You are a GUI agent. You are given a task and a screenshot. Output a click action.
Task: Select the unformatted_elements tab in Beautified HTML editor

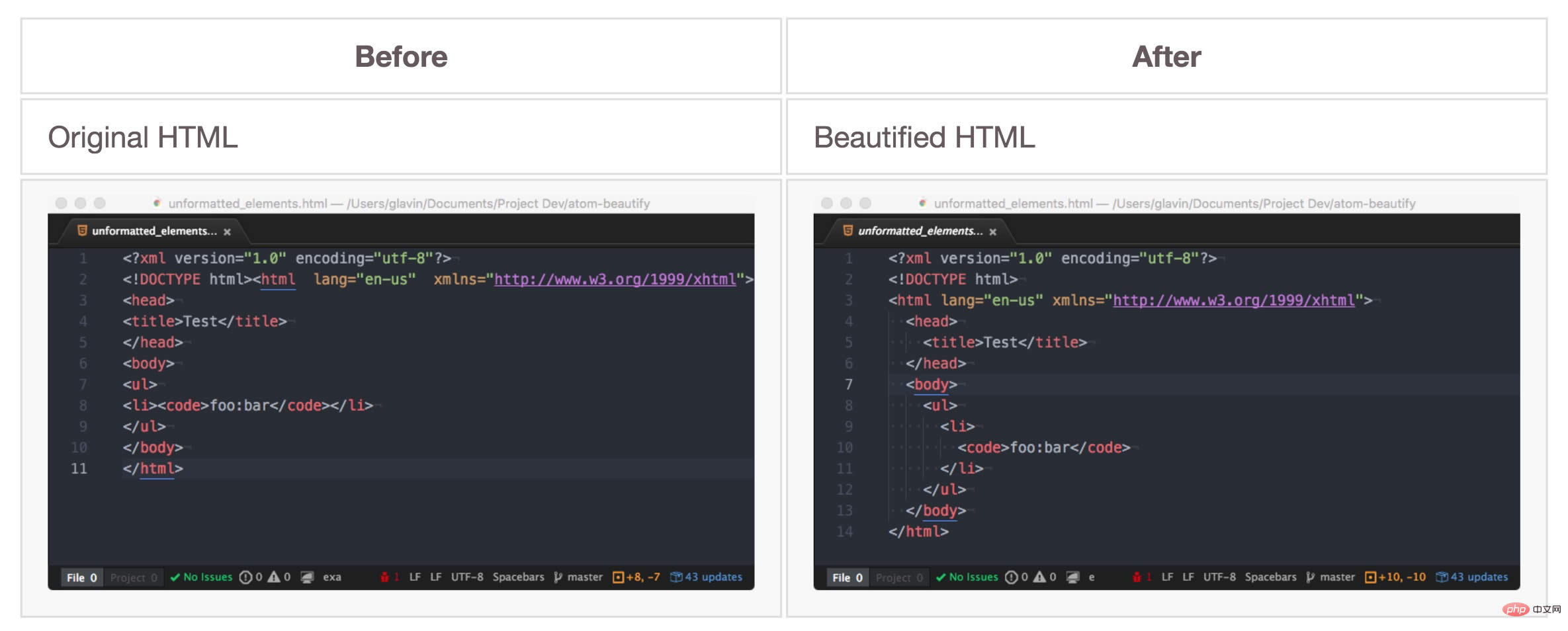920,231
